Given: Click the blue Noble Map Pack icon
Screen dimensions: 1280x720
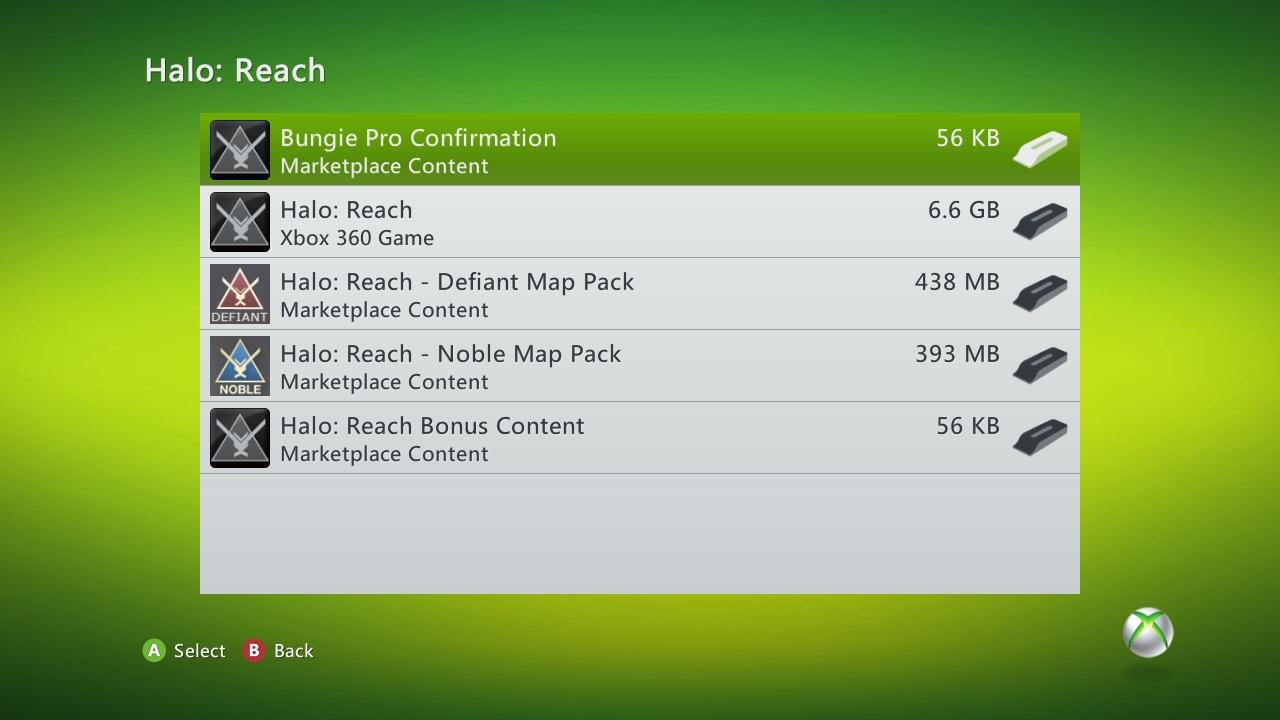Looking at the screenshot, I should [x=240, y=366].
